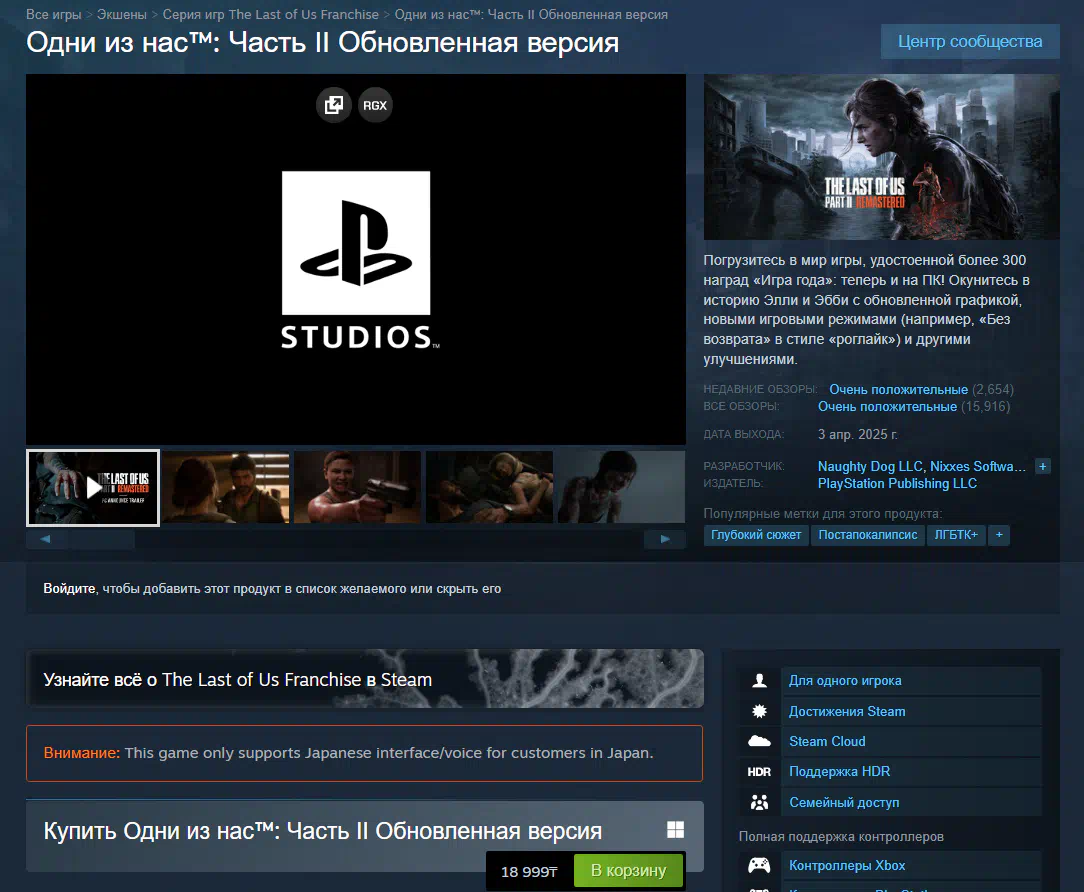Viewport: 1084px width, 892px height.
Task: Click the game title breadcrumb link
Action: 531,15
